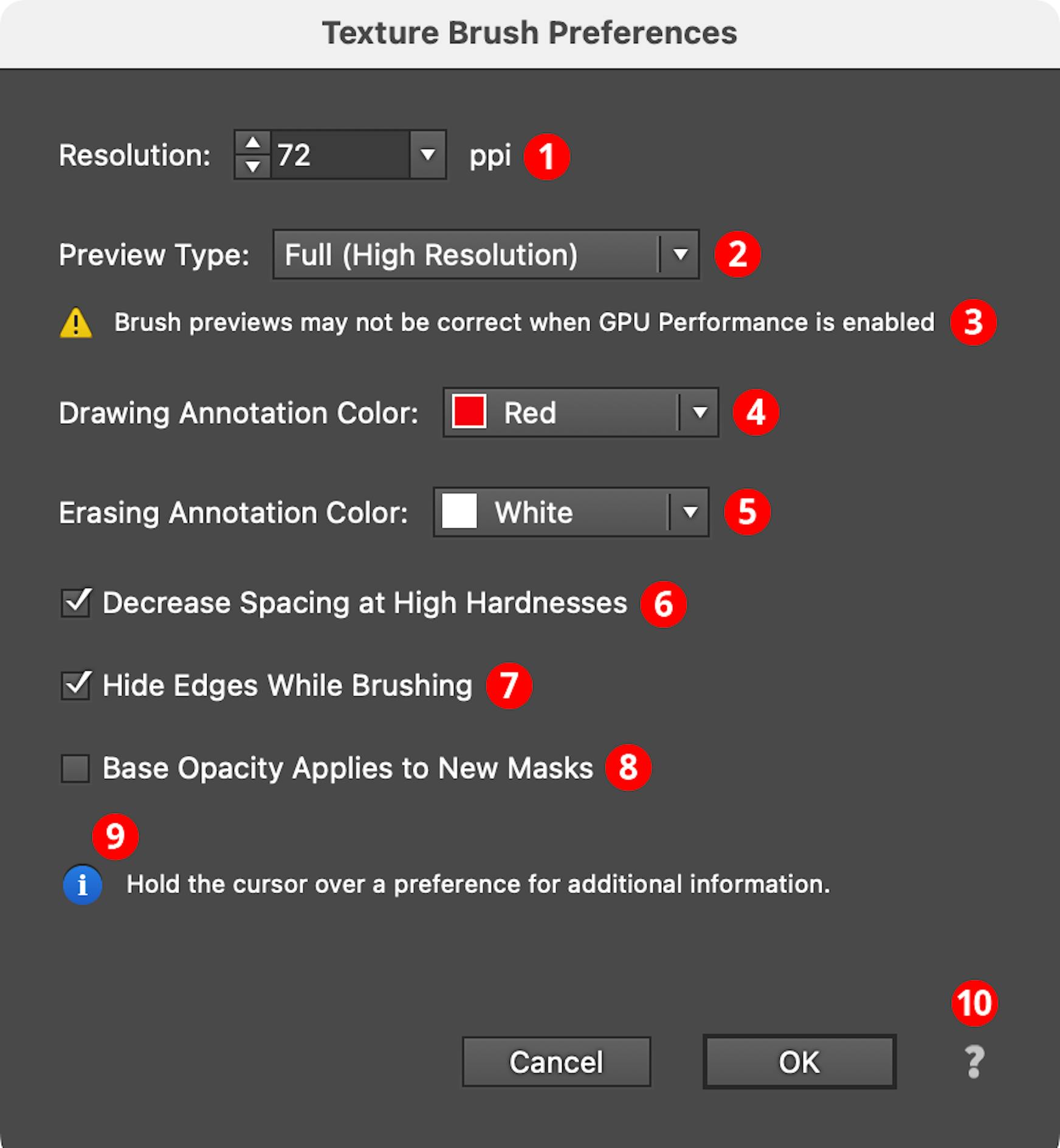Toggle Decrease Spacing at High Hardnesses checkbox
This screenshot has height=1148, width=1060.
[x=75, y=603]
